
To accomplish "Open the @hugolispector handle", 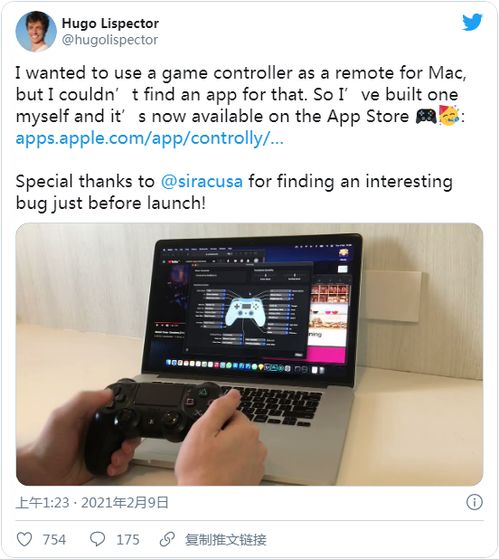I will coord(110,40).
